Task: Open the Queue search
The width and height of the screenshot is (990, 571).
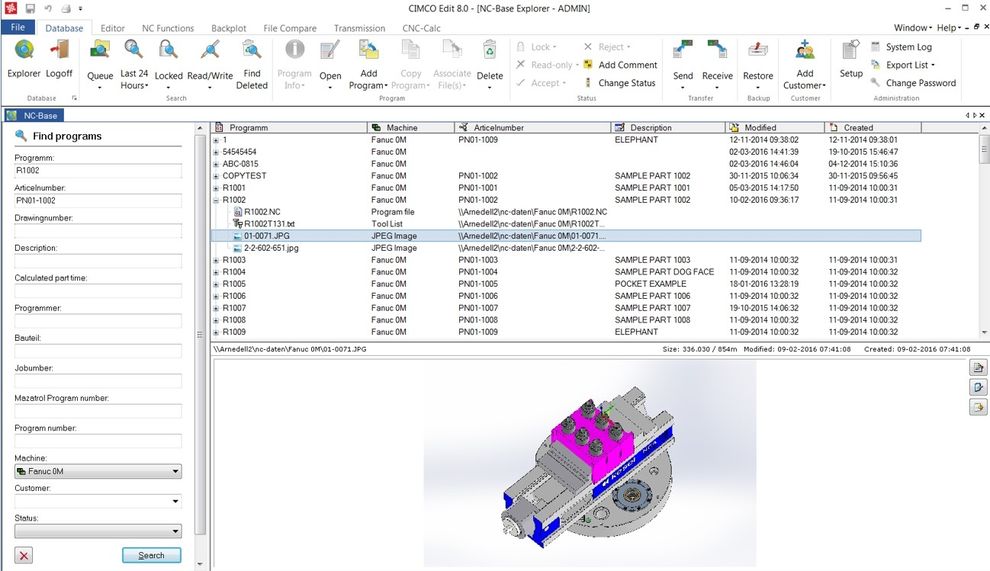Action: pyautogui.click(x=100, y=63)
